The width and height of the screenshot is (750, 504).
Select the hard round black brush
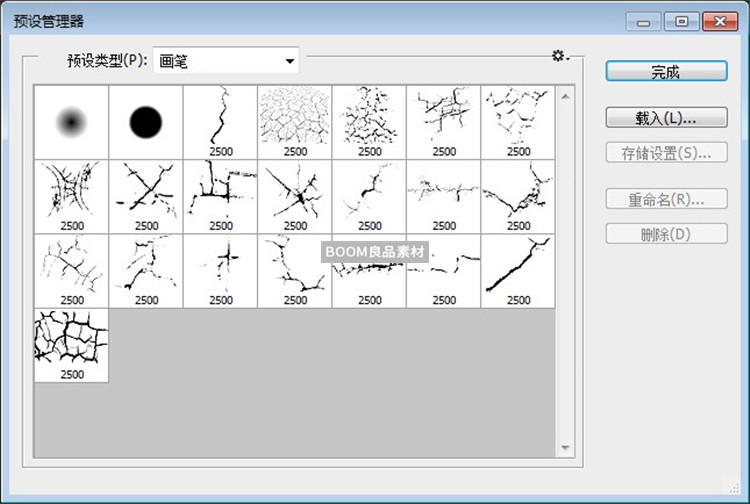point(146,121)
